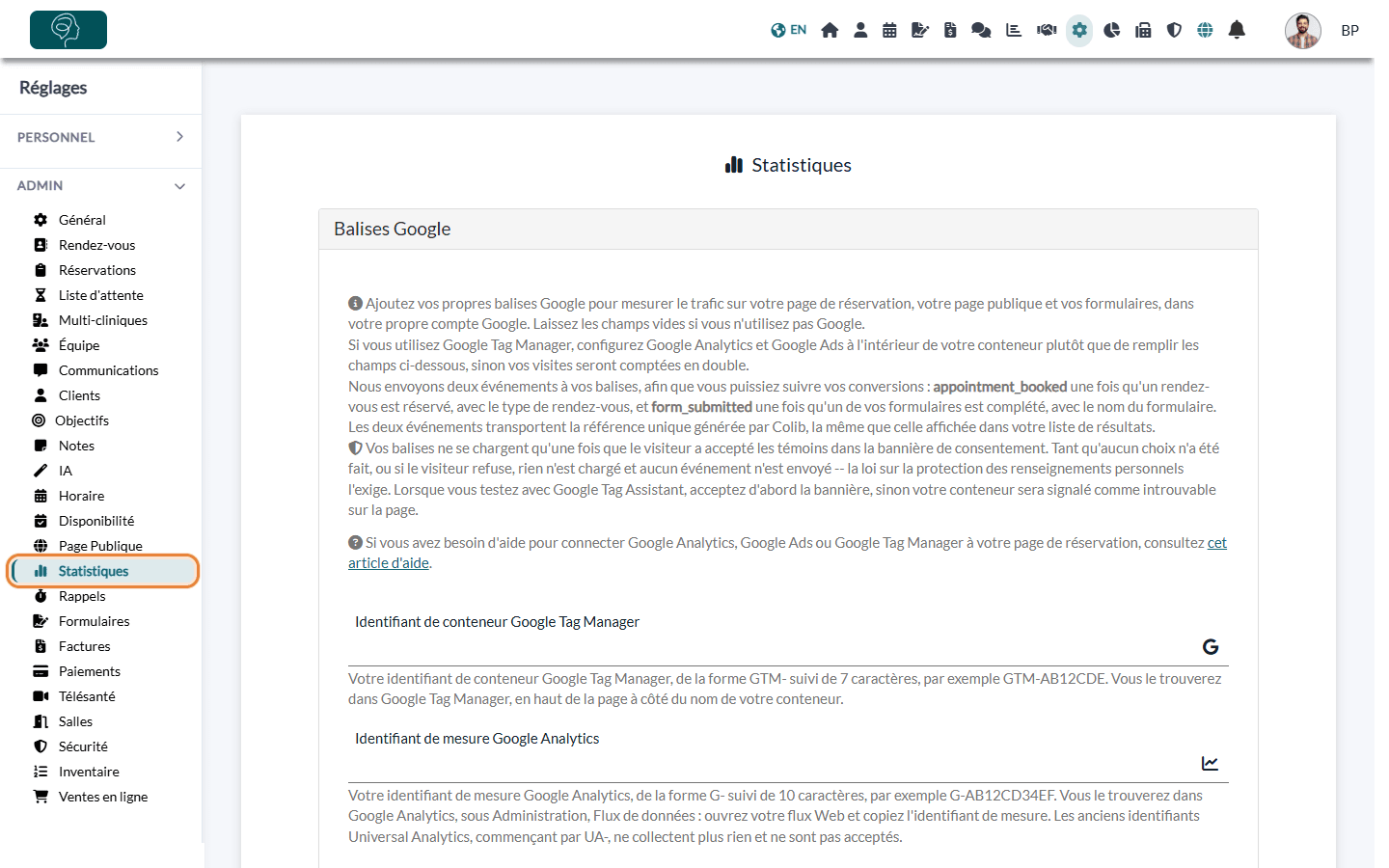Viewport: 1389px width, 868px height.
Task: Open Général settings
Action: coord(82,220)
